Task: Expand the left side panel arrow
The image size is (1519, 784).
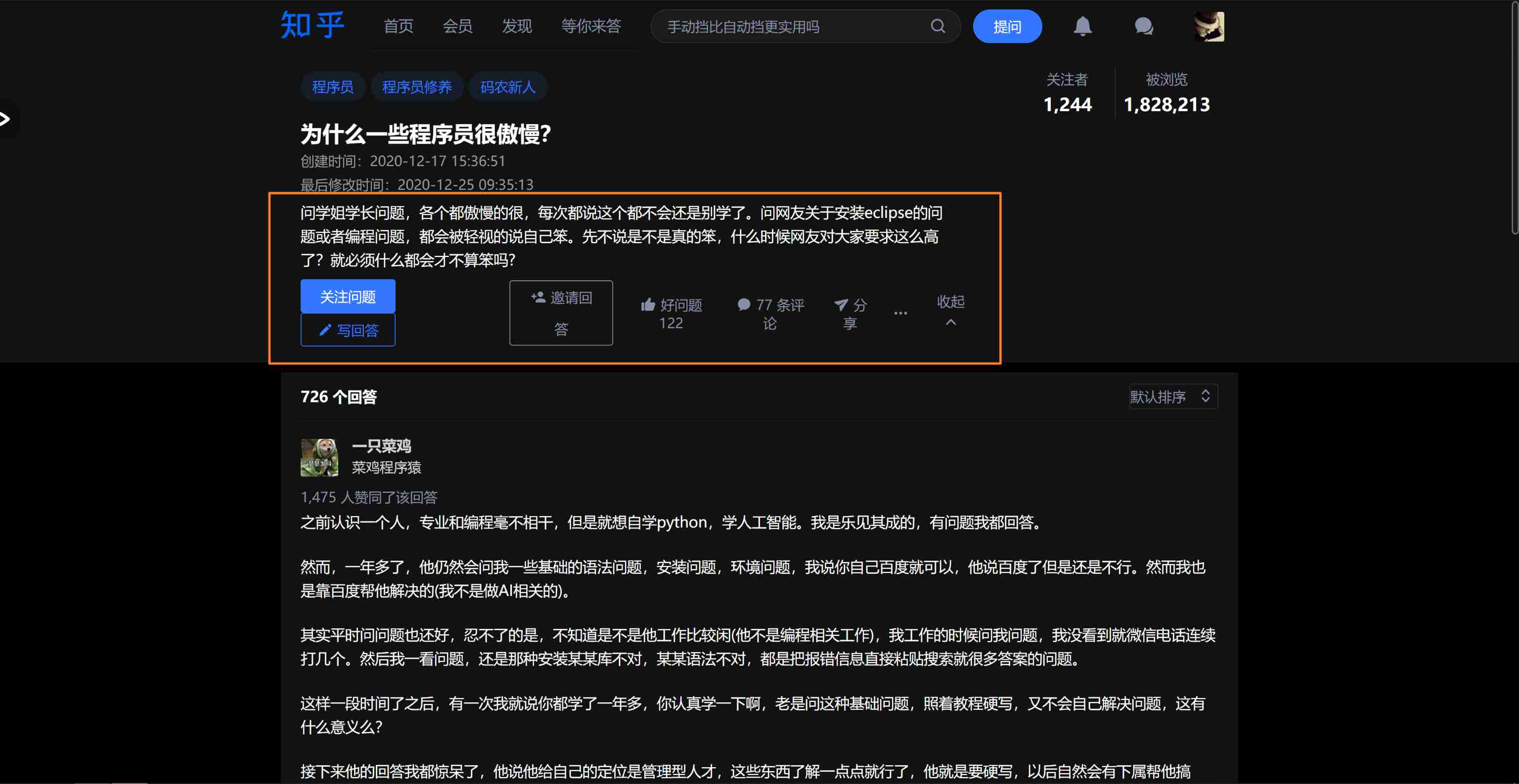Action: [5, 119]
